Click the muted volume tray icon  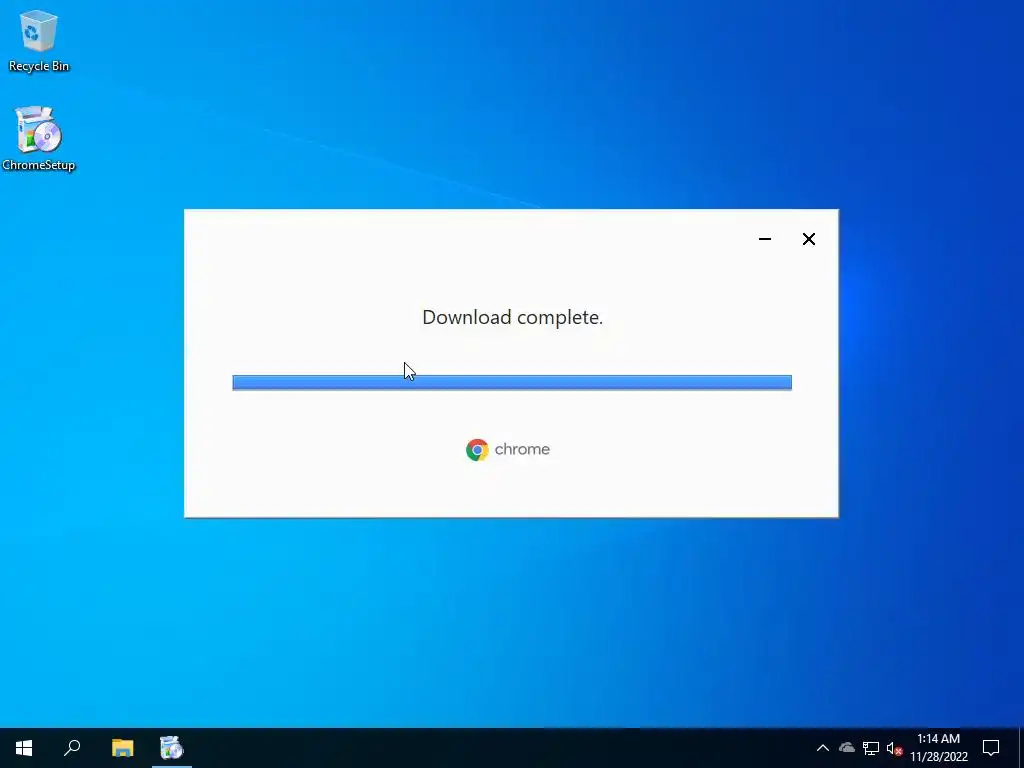(x=894, y=748)
